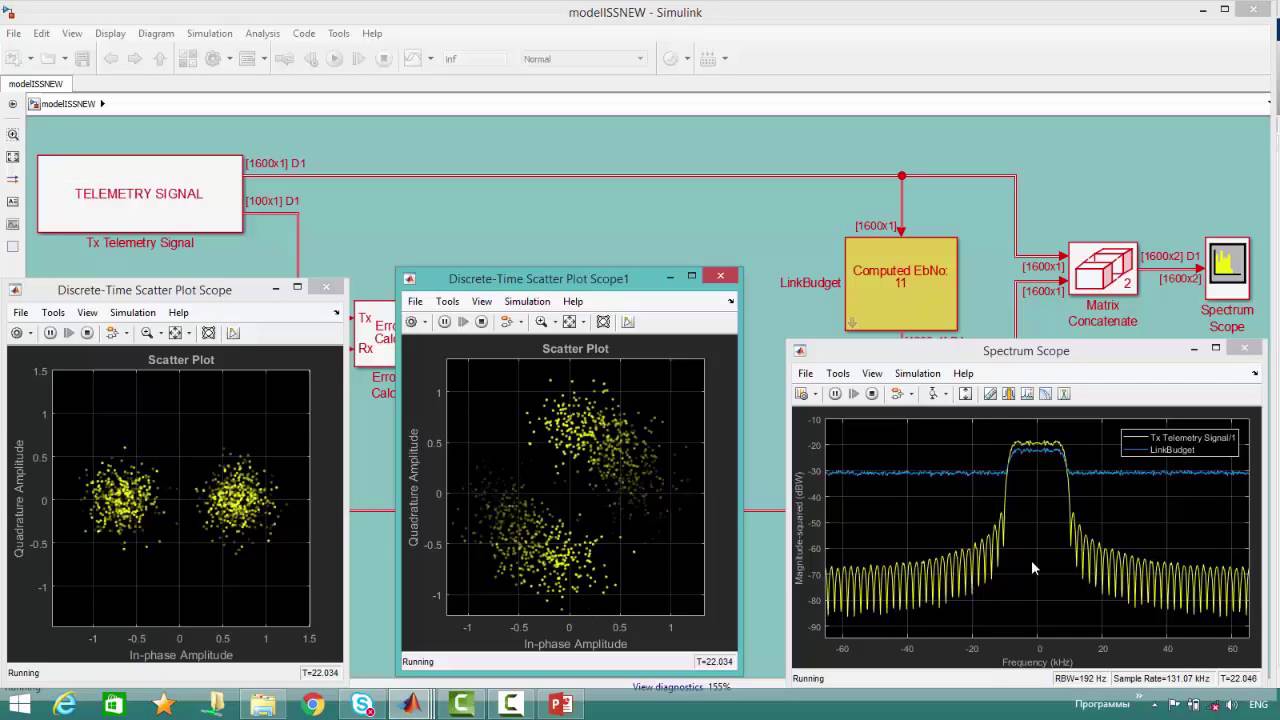
Task: Select the Computed EbNo LinkBudget block
Action: [900, 283]
